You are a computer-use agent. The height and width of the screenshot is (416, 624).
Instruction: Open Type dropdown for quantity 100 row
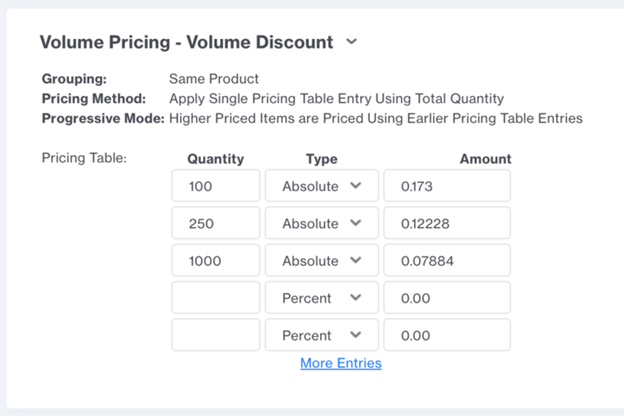(322, 186)
